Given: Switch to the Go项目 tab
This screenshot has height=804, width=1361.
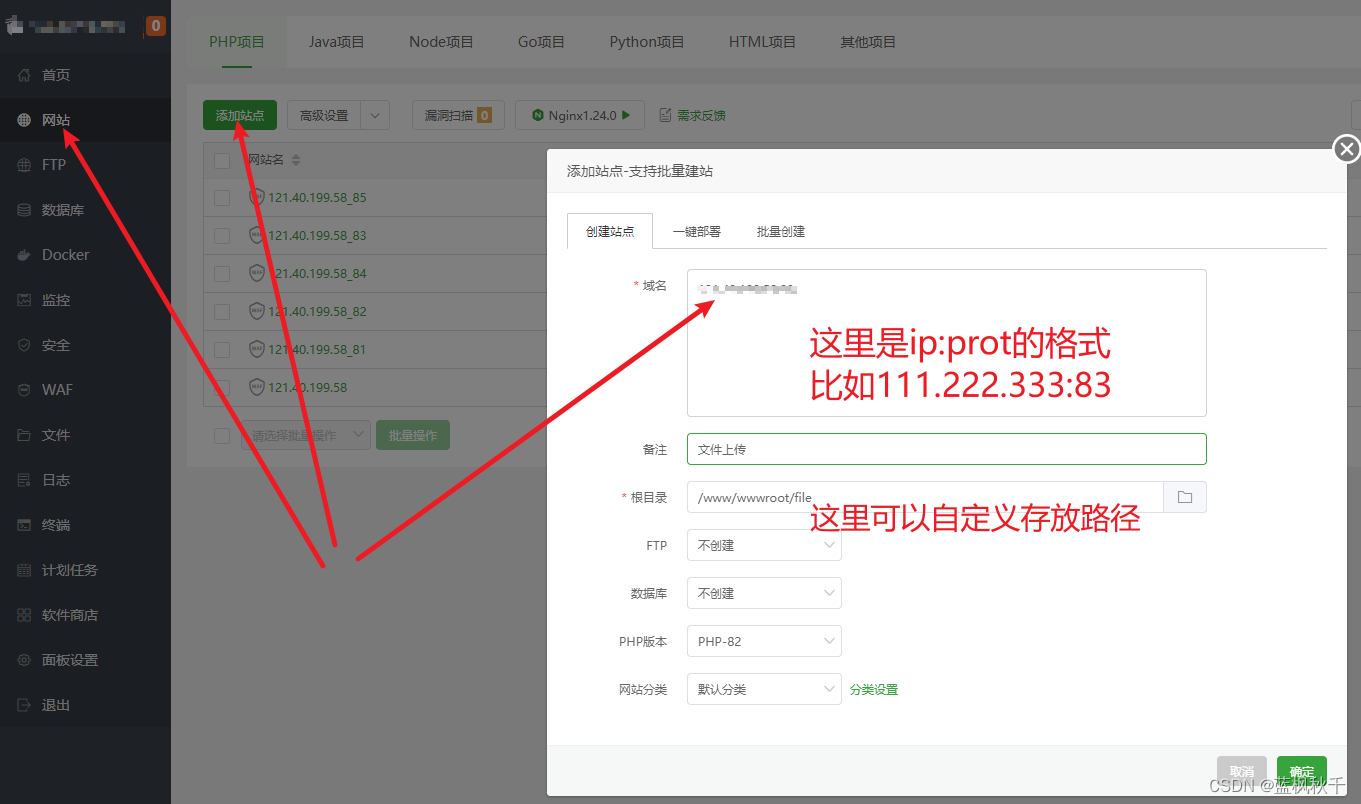Looking at the screenshot, I should (x=541, y=42).
